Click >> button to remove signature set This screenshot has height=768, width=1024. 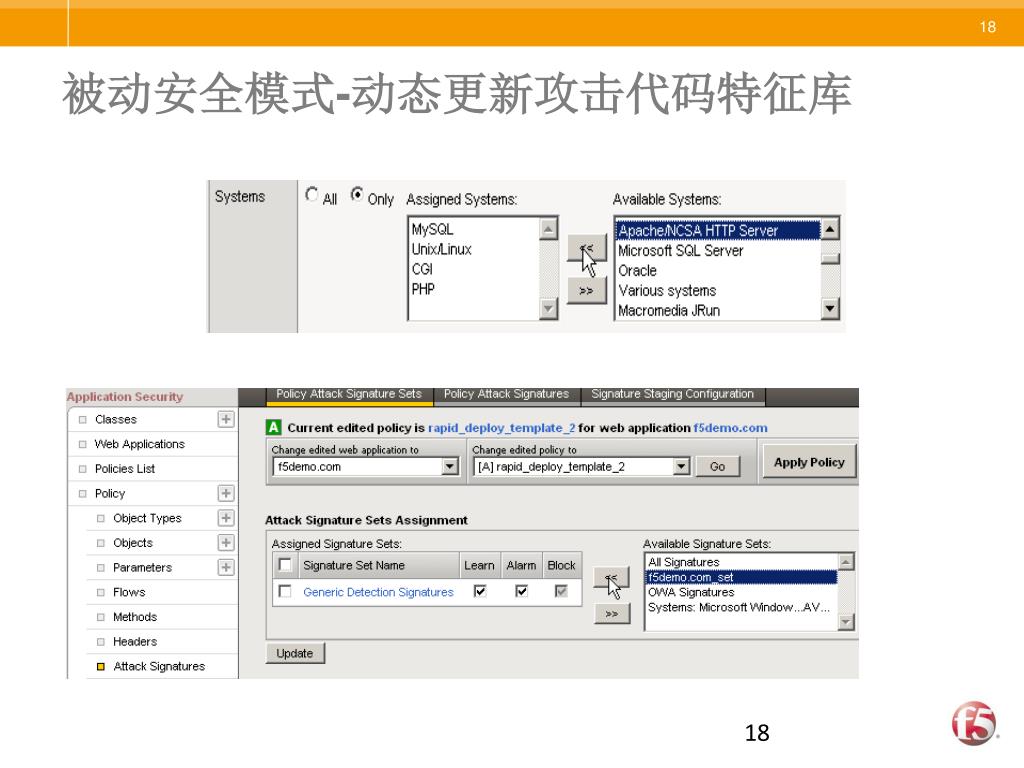[612, 614]
